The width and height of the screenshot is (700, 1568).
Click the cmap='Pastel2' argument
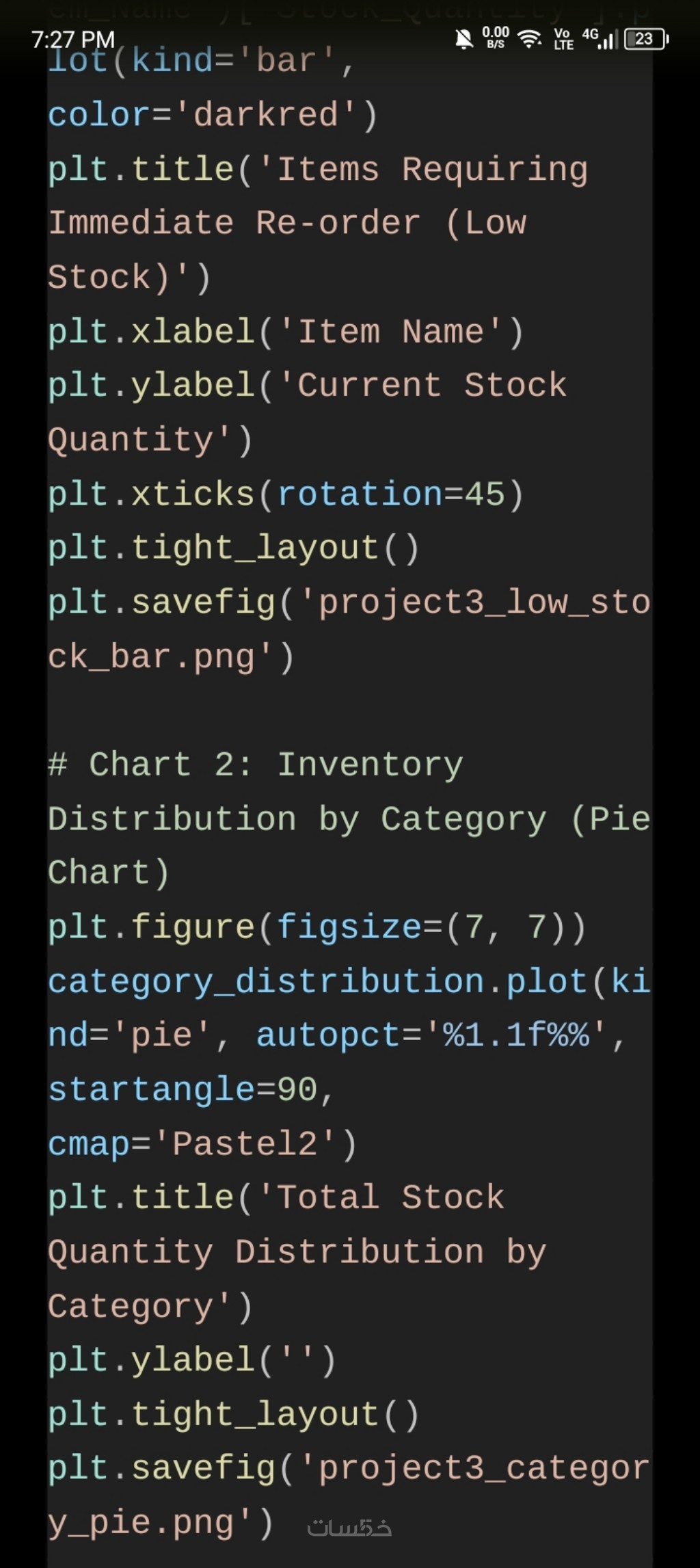[202, 1144]
